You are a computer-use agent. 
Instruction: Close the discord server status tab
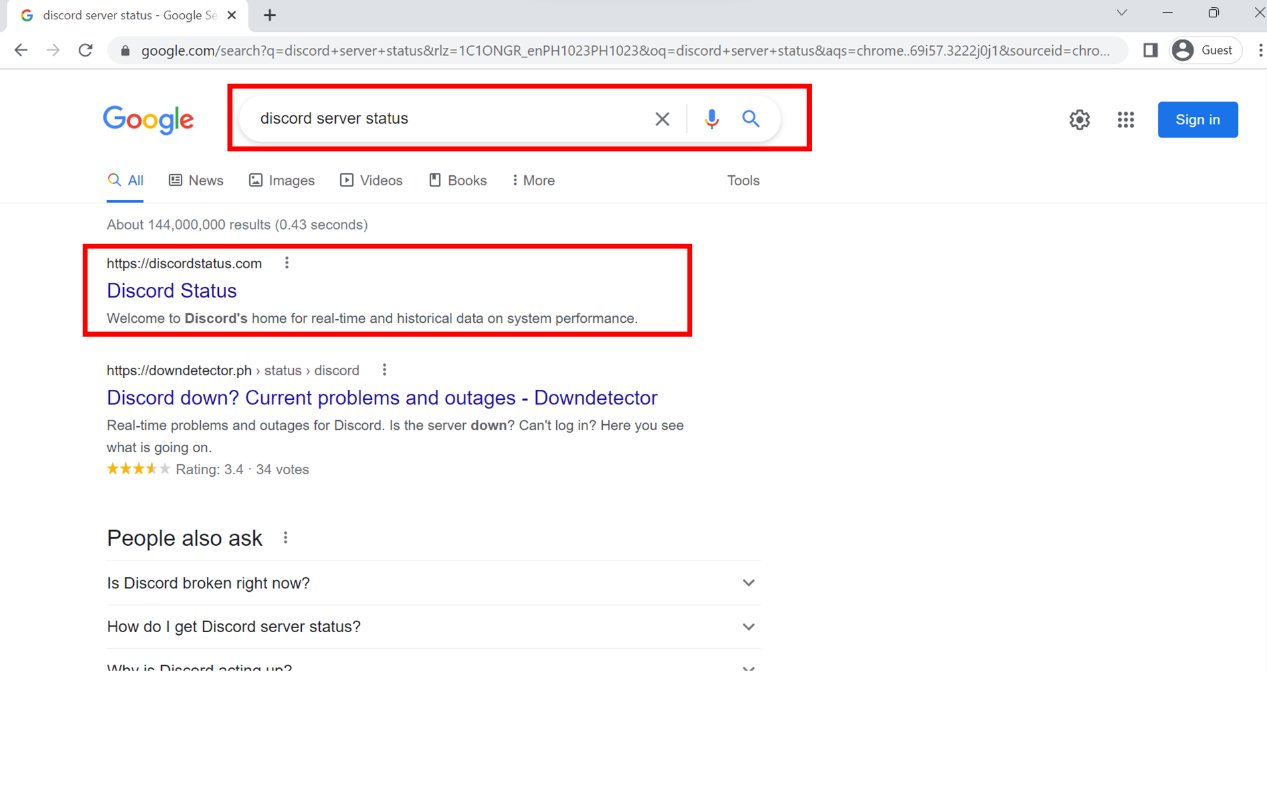(x=232, y=15)
